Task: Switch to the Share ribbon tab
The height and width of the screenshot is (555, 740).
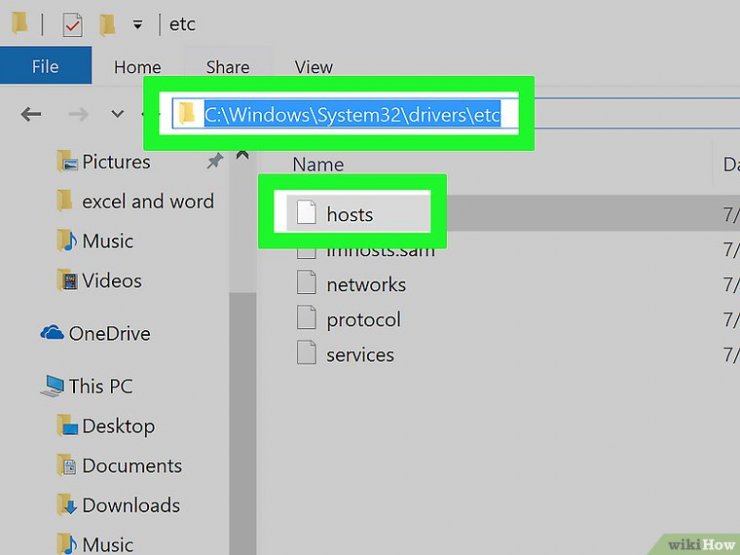Action: (227, 67)
